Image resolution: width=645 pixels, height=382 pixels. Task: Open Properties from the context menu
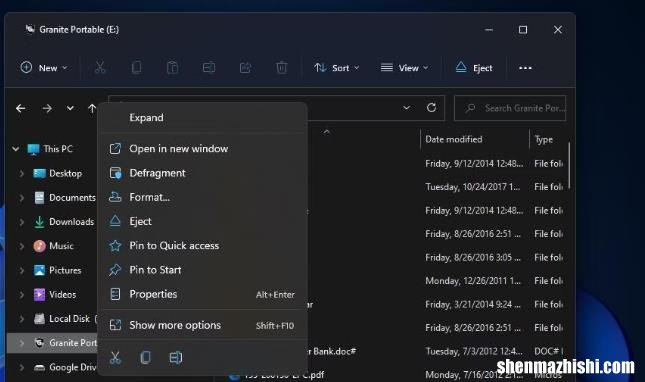tap(203, 294)
